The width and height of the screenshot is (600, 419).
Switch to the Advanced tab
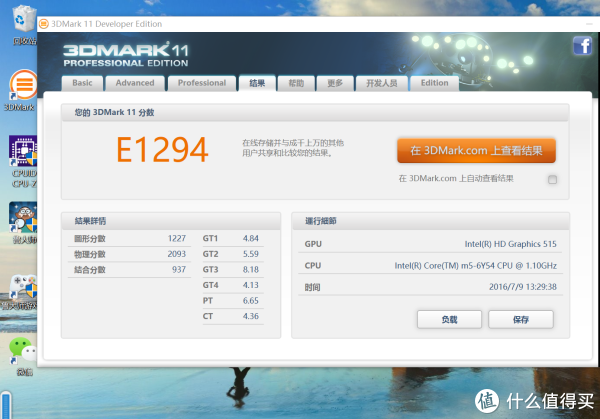[135, 83]
